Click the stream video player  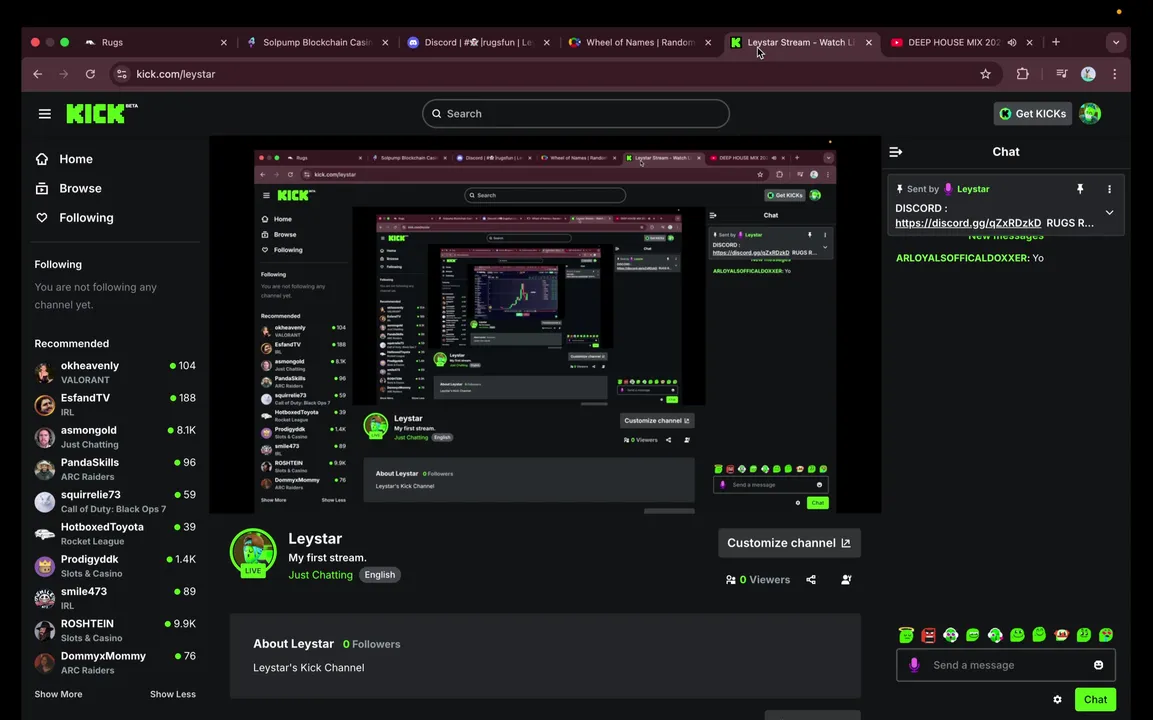click(545, 324)
